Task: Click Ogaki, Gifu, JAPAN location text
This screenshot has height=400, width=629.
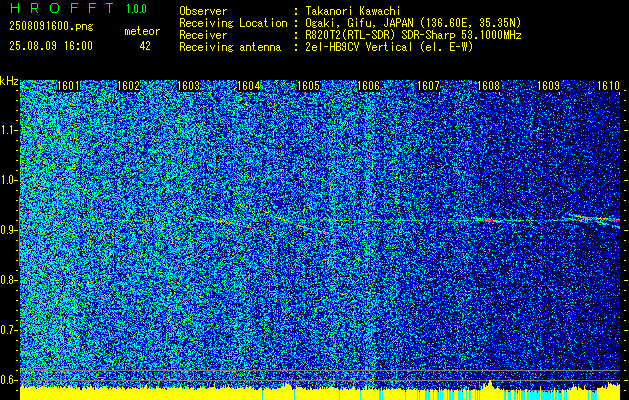Action: coord(413,23)
